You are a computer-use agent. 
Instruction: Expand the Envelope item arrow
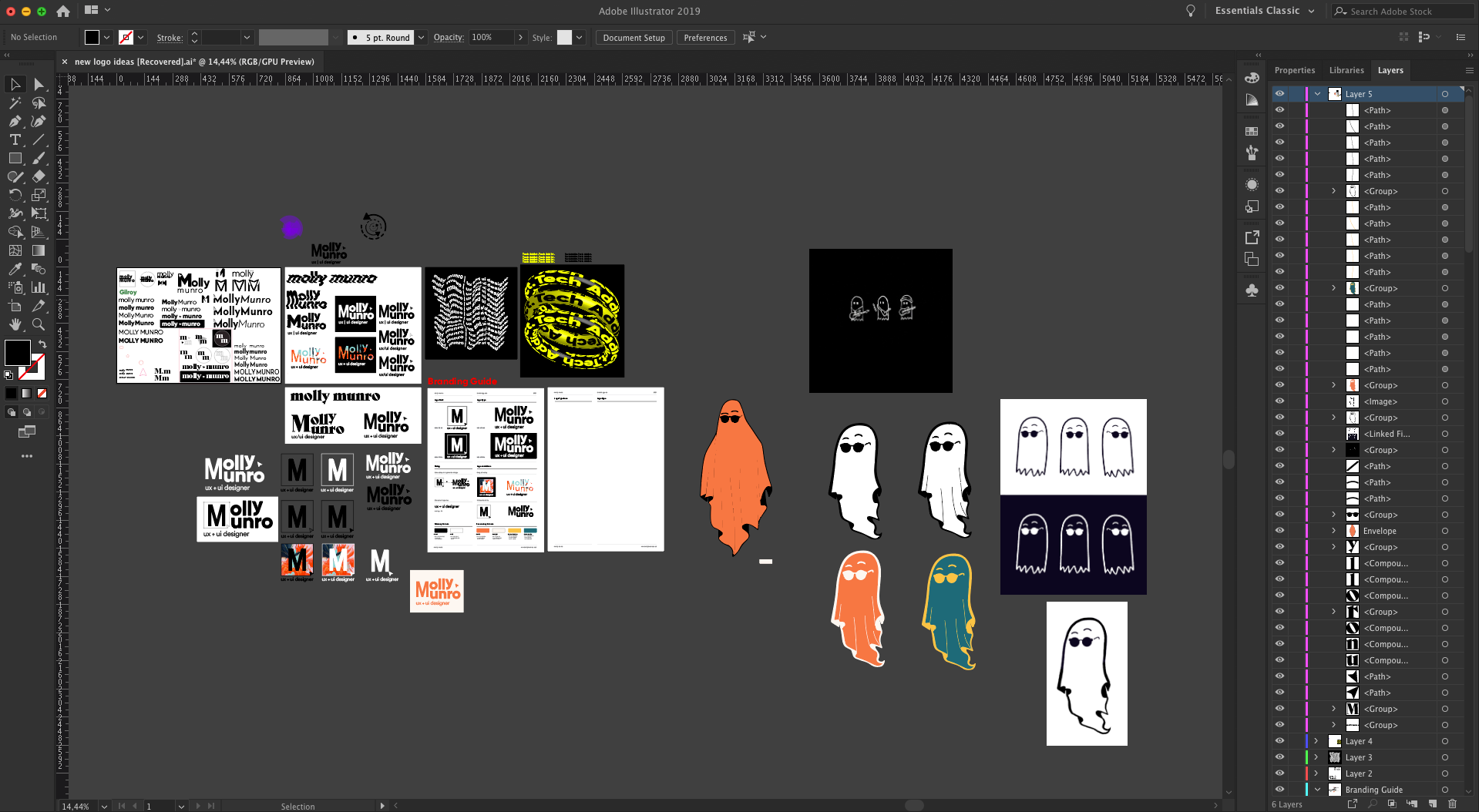click(x=1334, y=531)
